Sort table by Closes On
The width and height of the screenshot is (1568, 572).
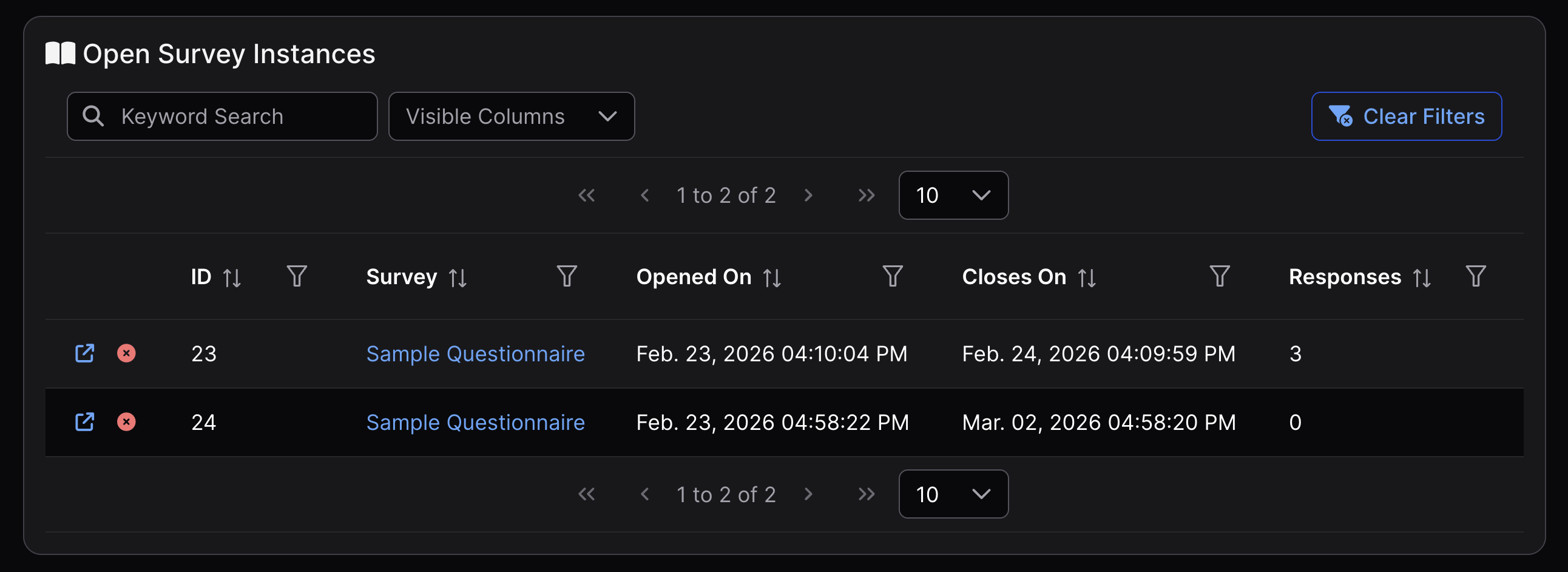[x=1087, y=277]
